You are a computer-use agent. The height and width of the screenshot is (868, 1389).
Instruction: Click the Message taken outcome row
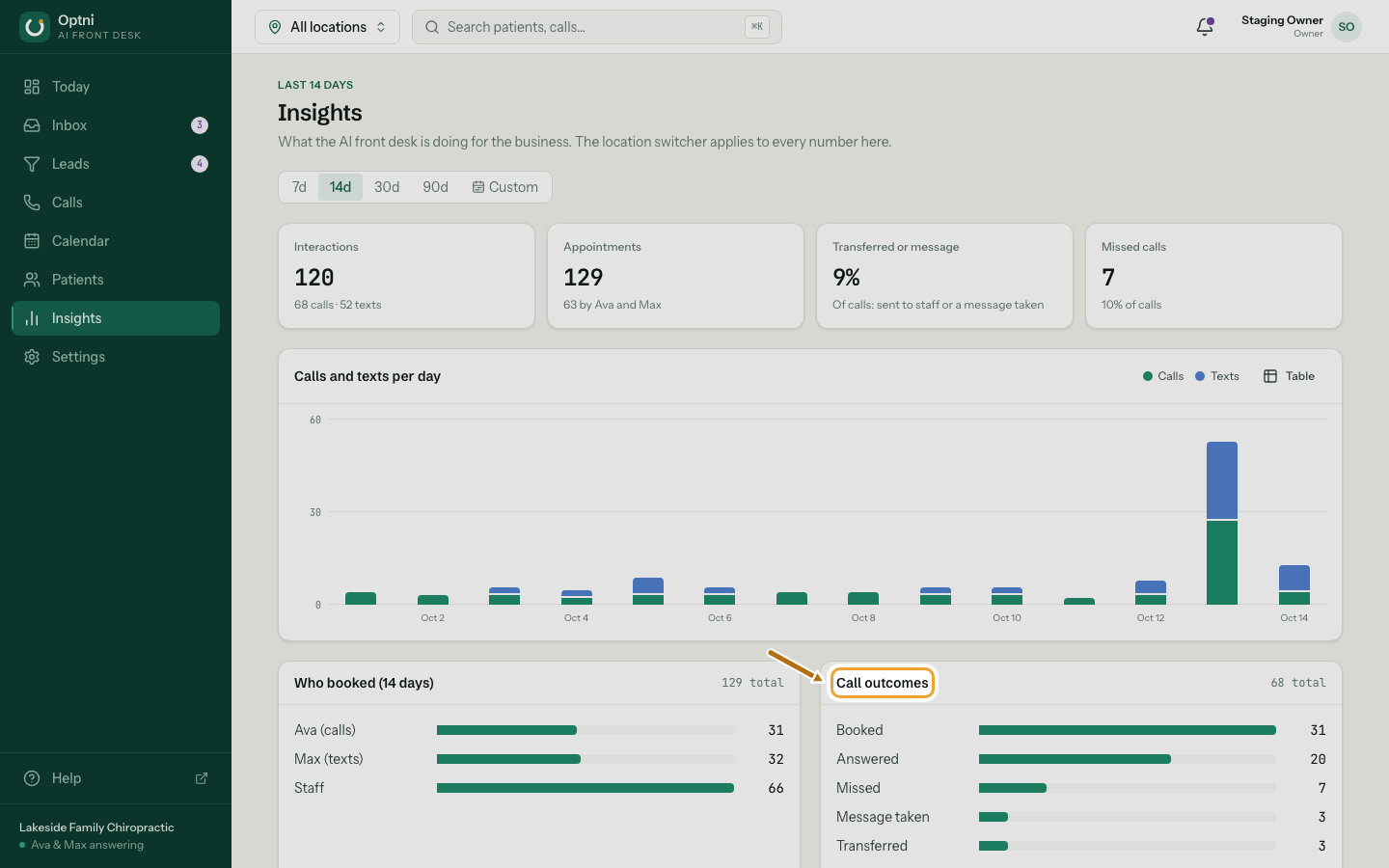pyautogui.click(x=1081, y=817)
